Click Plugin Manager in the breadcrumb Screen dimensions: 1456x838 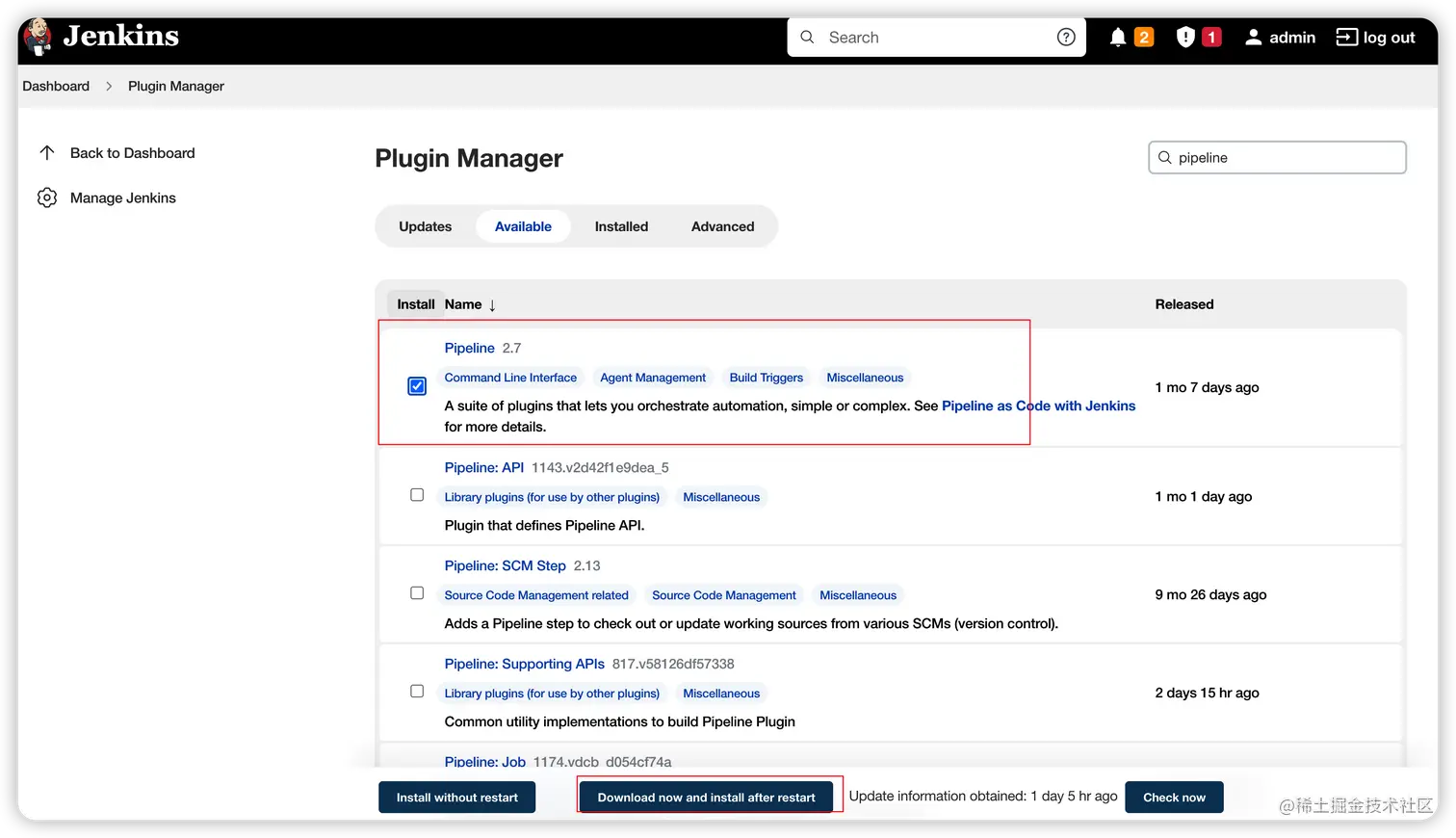tap(176, 86)
